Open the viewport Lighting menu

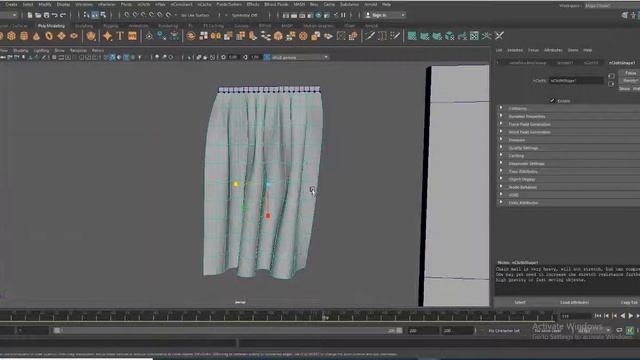tap(41, 51)
